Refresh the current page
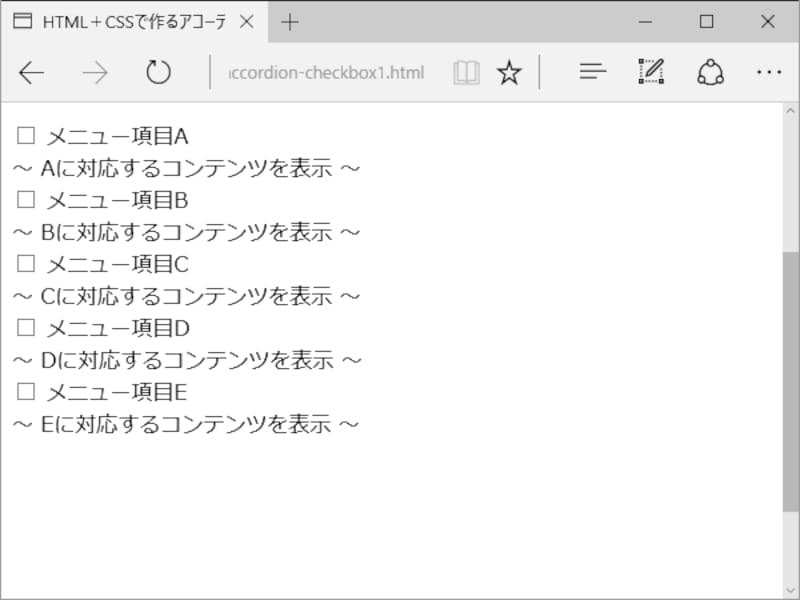 (x=158, y=73)
